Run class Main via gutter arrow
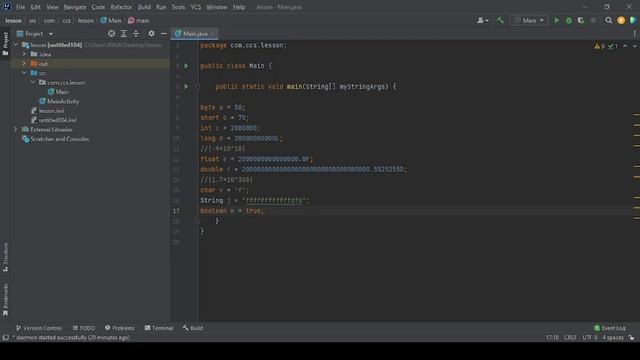Viewport: 640px width, 360px height. pos(186,66)
